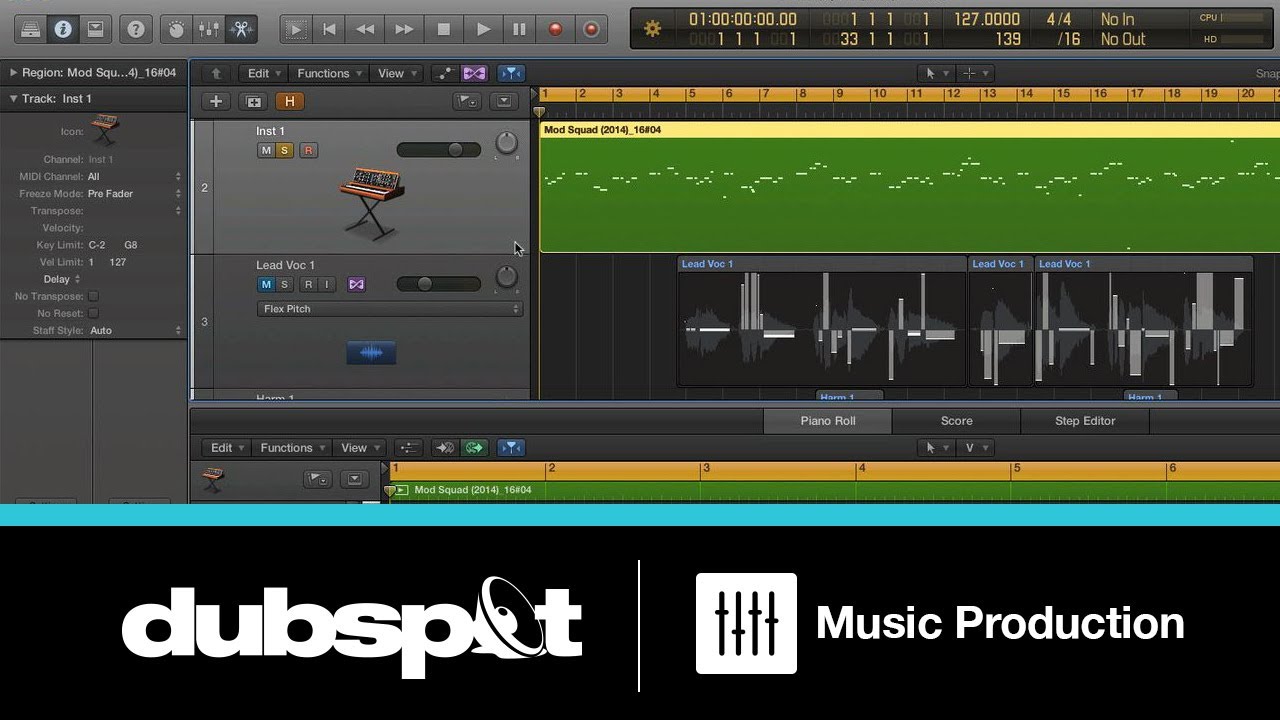Toggle Flex button on Lead Voc 1 track
Screen dimensions: 1280x720
[356, 284]
